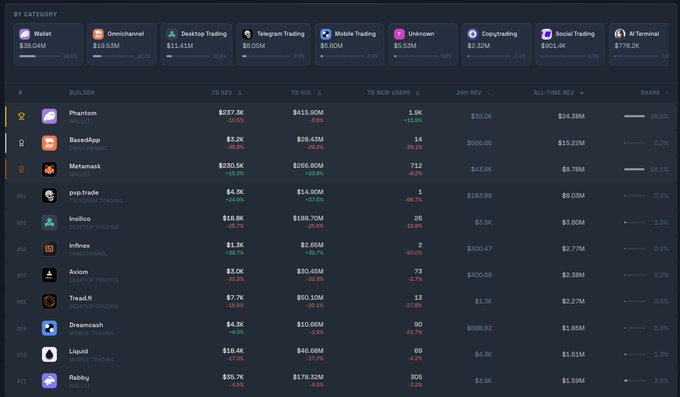The height and width of the screenshot is (397, 680).
Task: Click the Desktop Trading category icon
Action: [x=172, y=34]
